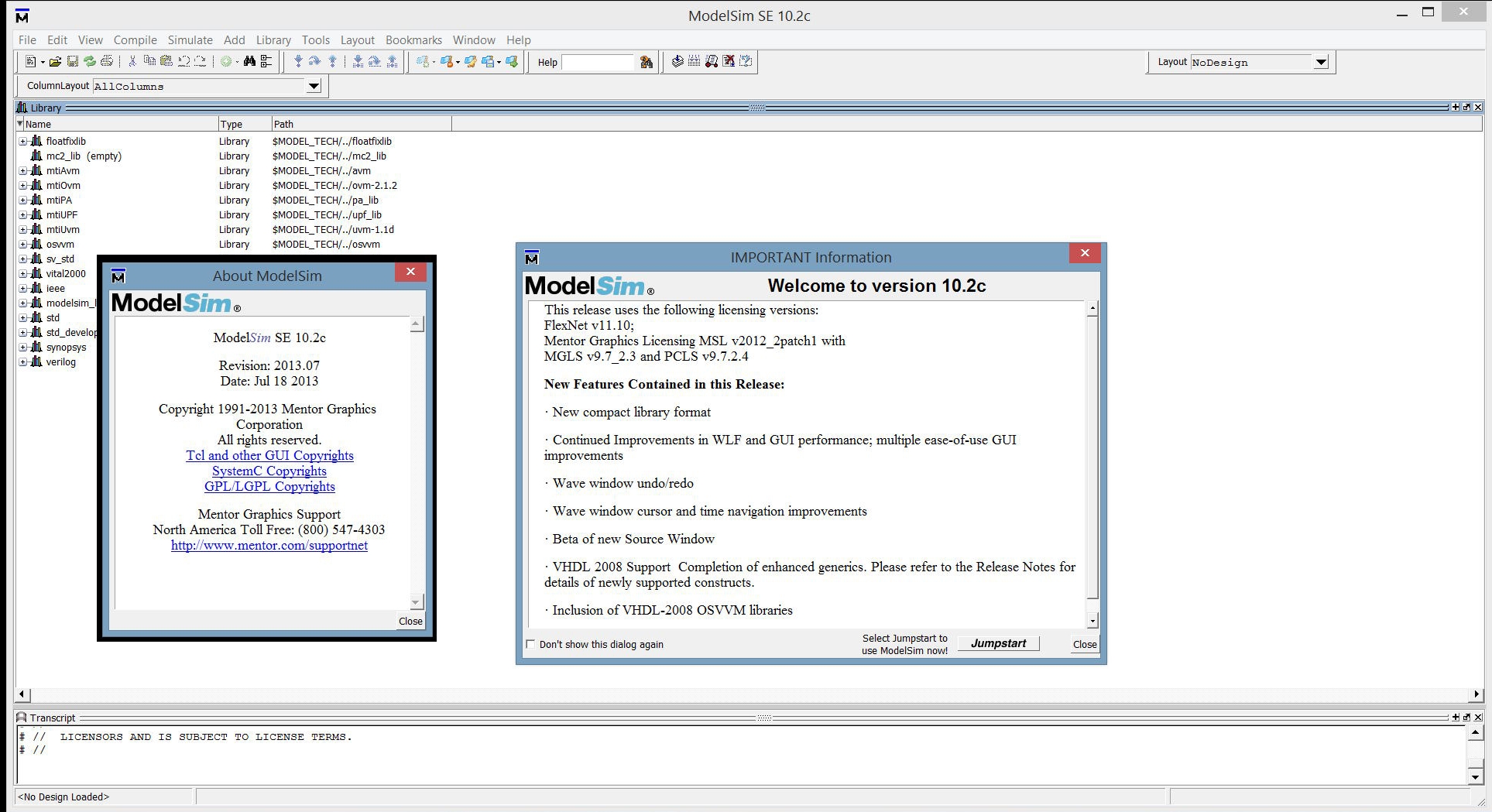Click scroll-down arrow in About ModelSim dialog
The width and height of the screenshot is (1492, 812).
pos(416,602)
